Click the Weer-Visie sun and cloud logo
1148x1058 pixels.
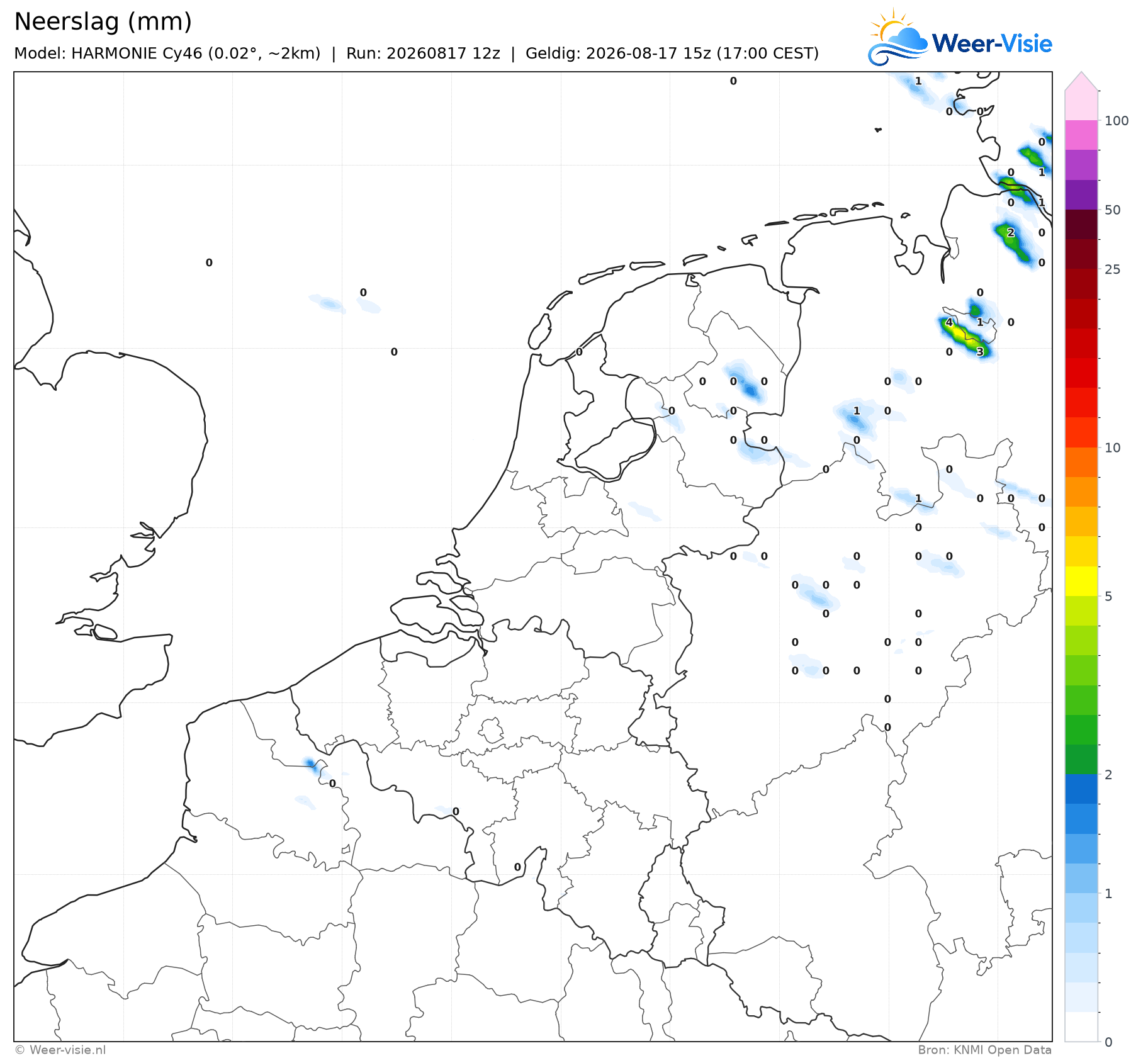pyautogui.click(x=898, y=38)
